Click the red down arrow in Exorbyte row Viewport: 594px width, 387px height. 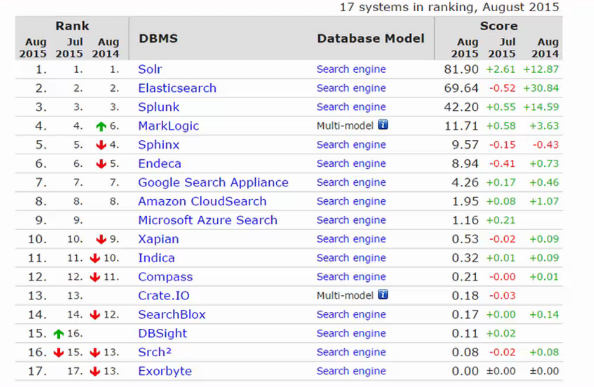[95, 371]
